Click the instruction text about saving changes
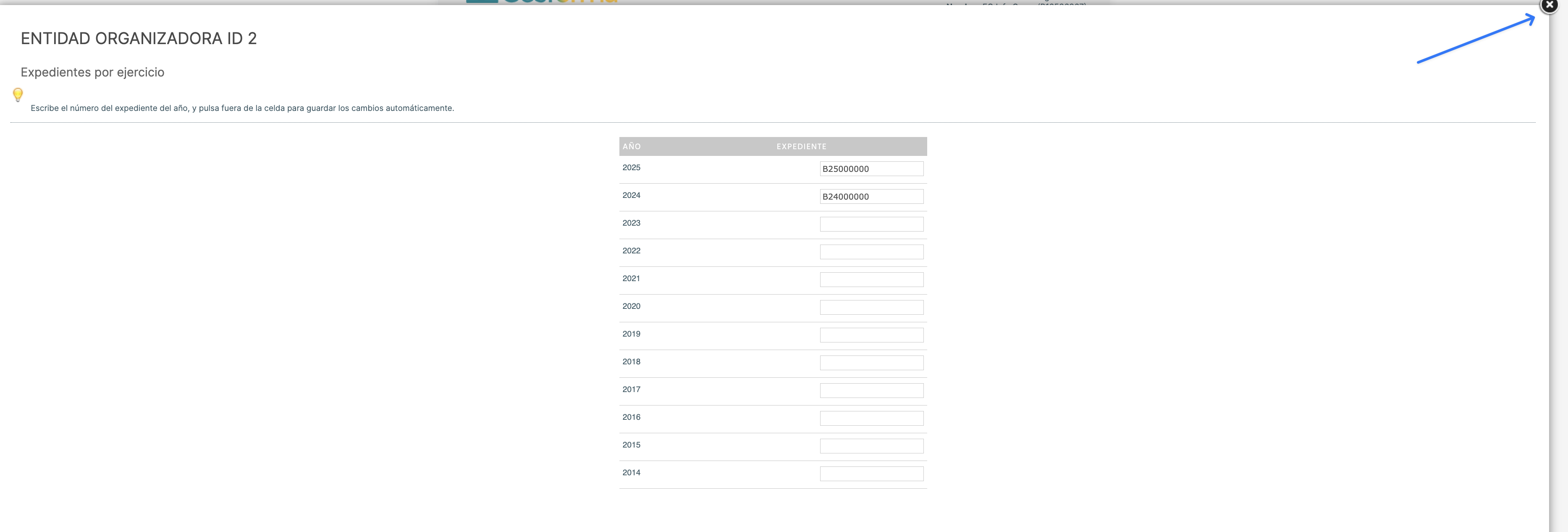Screen dimensions: 1568x532 pyautogui.click(x=242, y=108)
